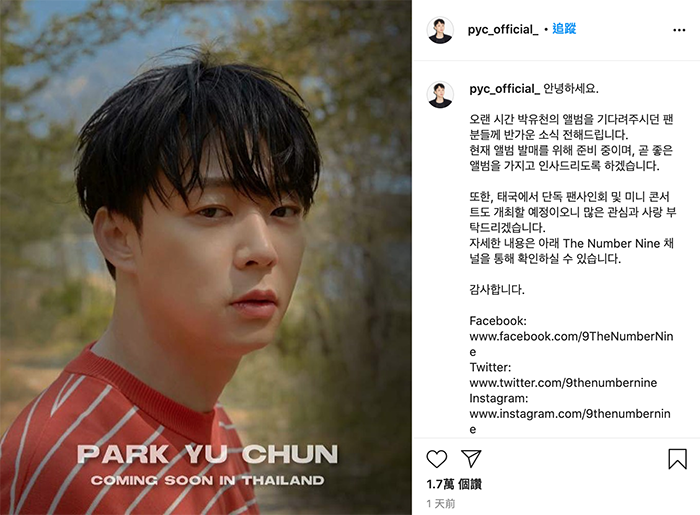Open pyc_official_ username in the caption
This screenshot has height=515, width=700.
tap(504, 89)
